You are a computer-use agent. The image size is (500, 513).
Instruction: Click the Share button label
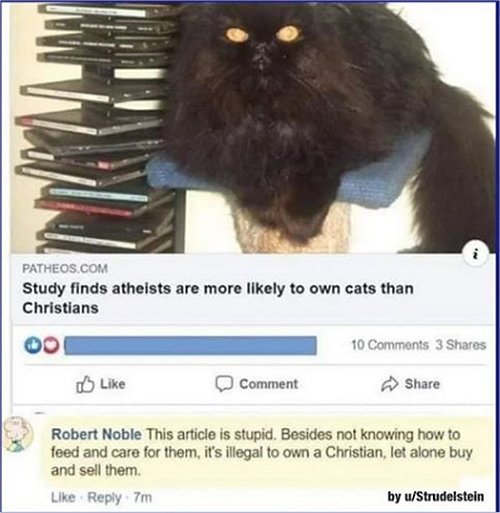tap(422, 384)
